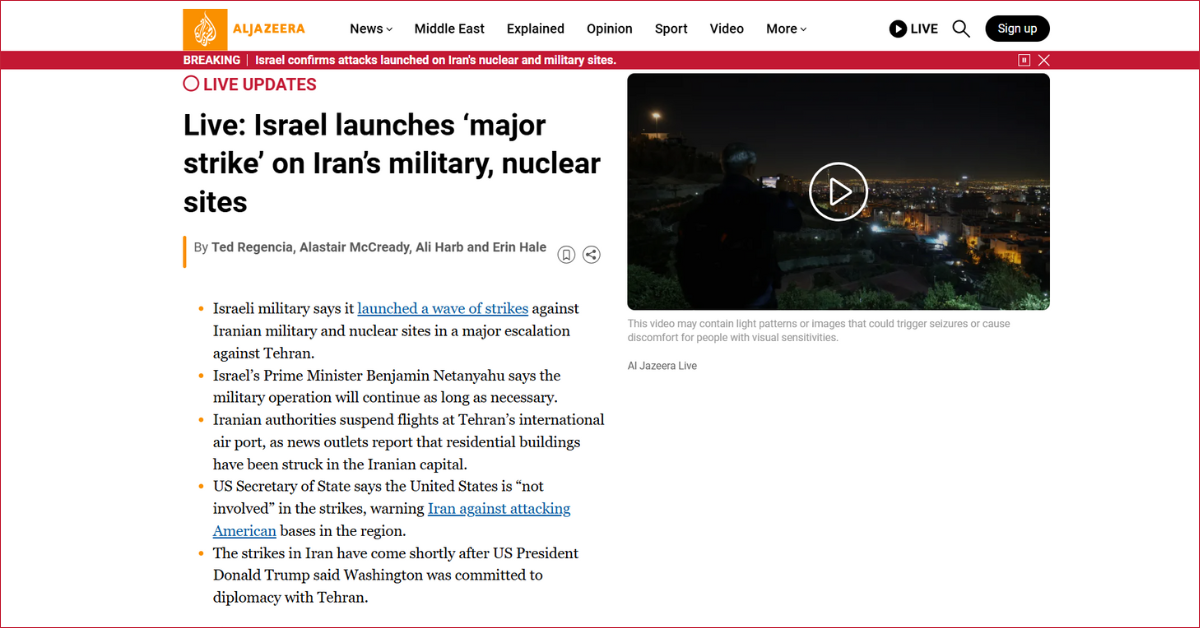Click the 'Al Jazeera Live' caption
The width and height of the screenshot is (1200, 628).
(662, 366)
